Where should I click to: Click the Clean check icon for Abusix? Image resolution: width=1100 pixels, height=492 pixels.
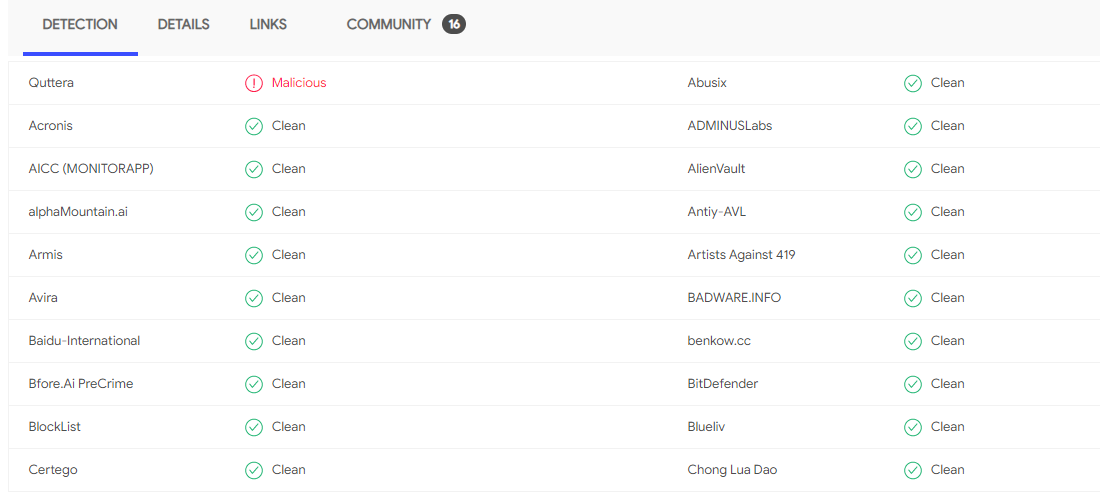click(913, 83)
